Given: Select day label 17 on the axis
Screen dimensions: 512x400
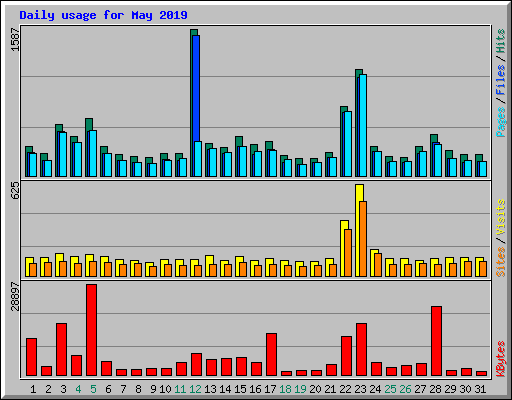Looking at the screenshot, I should coord(270,389).
